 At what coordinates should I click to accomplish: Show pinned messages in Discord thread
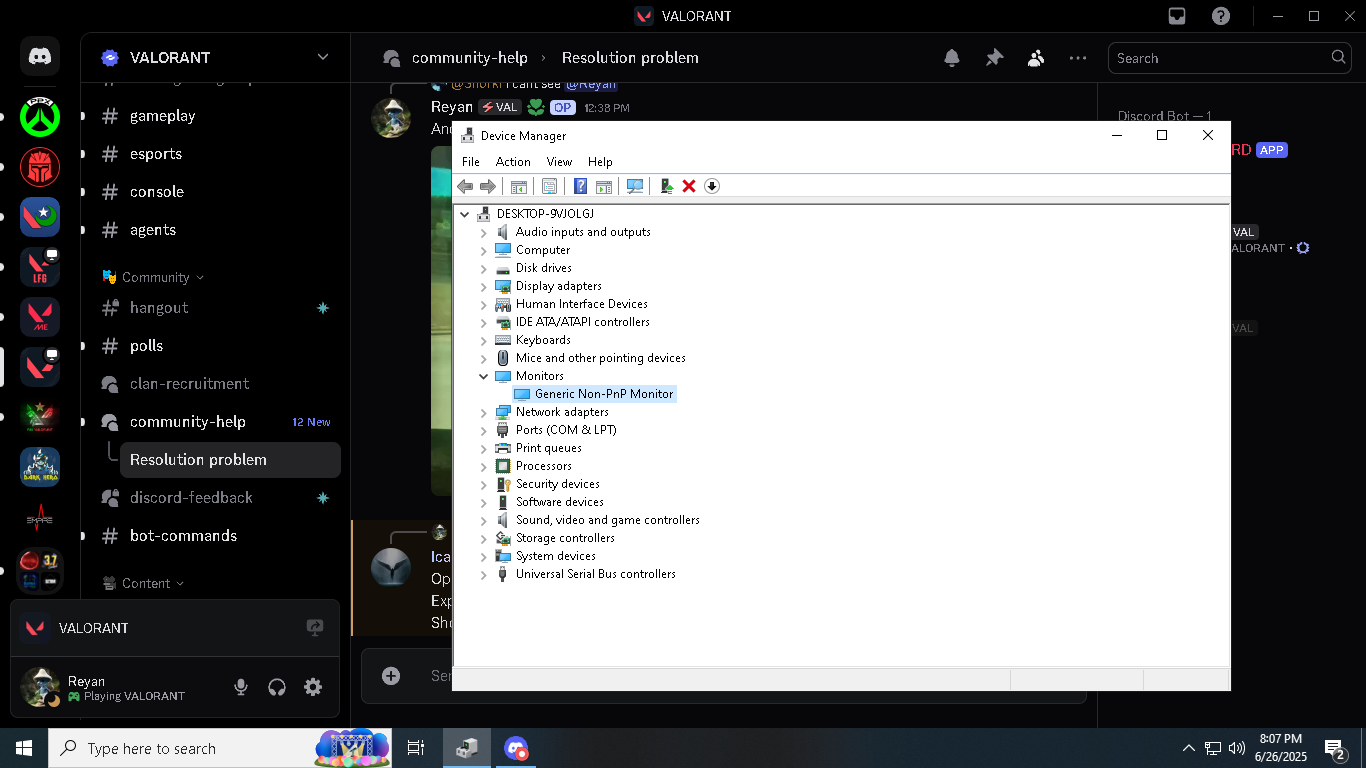994,58
